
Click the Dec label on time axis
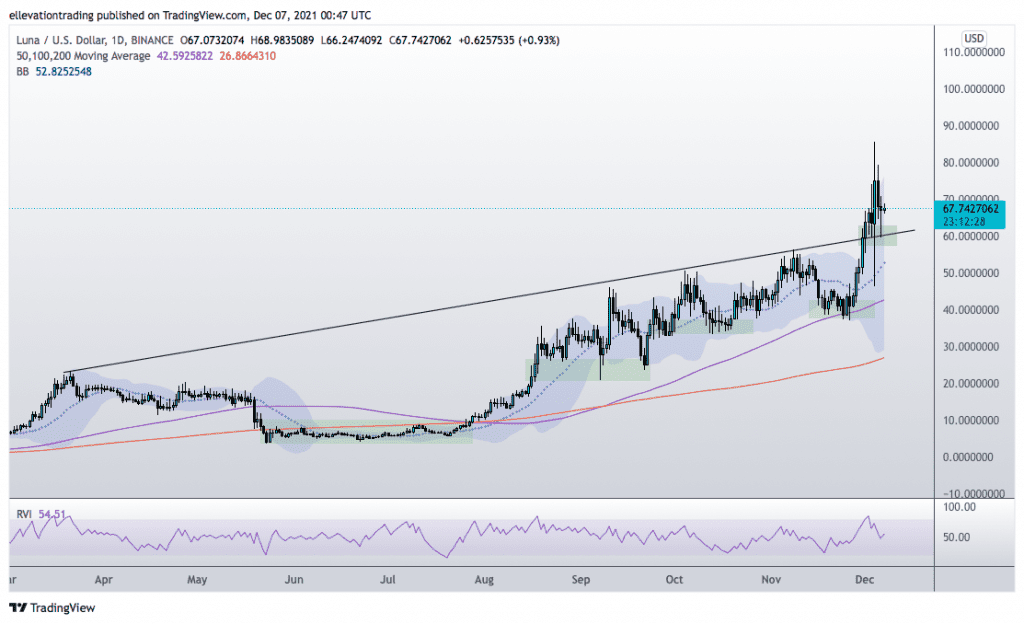click(865, 580)
